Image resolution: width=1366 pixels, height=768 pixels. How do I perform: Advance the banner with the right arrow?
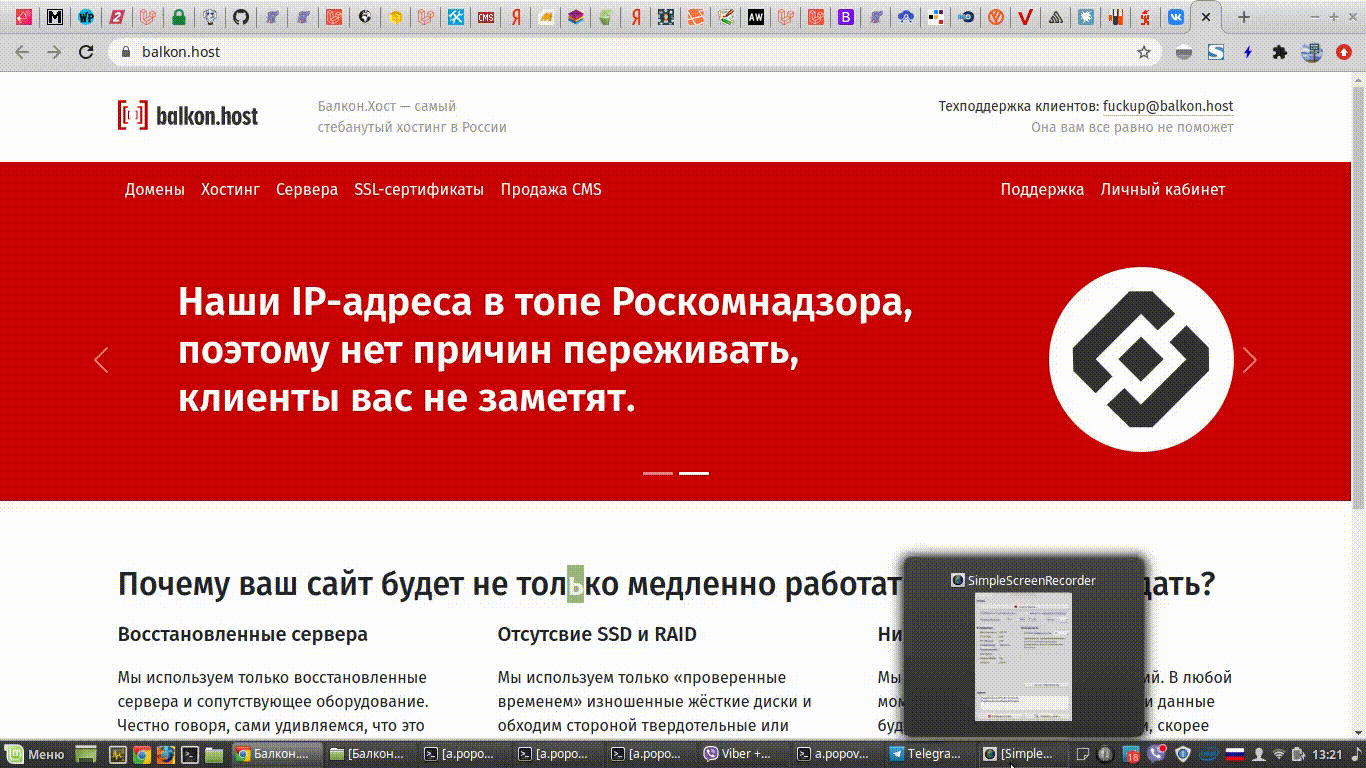tap(1249, 360)
